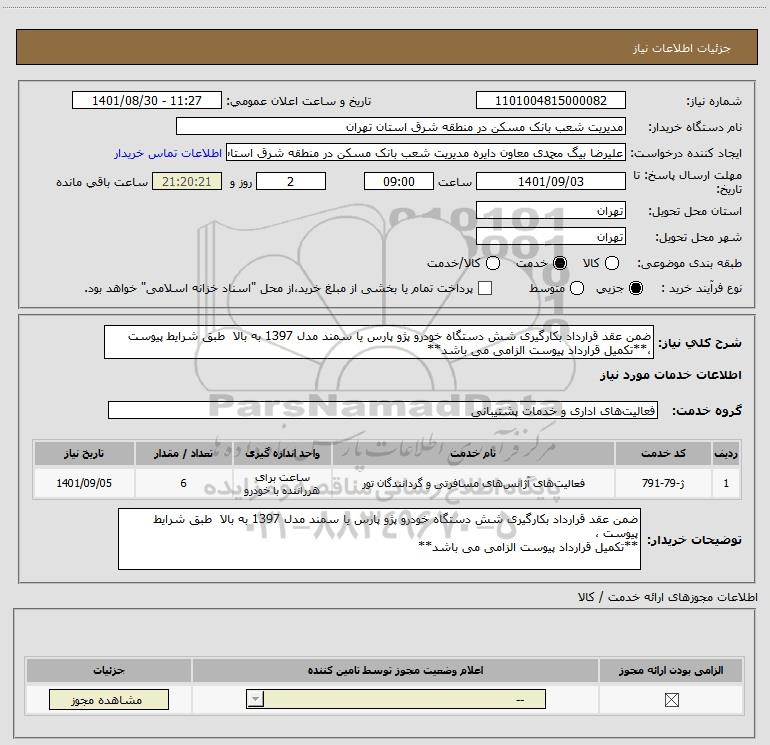Viewport: 770px width, 745px height.
Task: Click the اطلاعات مجوزهای ارائه خدمت / کالا heading
Action: [668, 597]
